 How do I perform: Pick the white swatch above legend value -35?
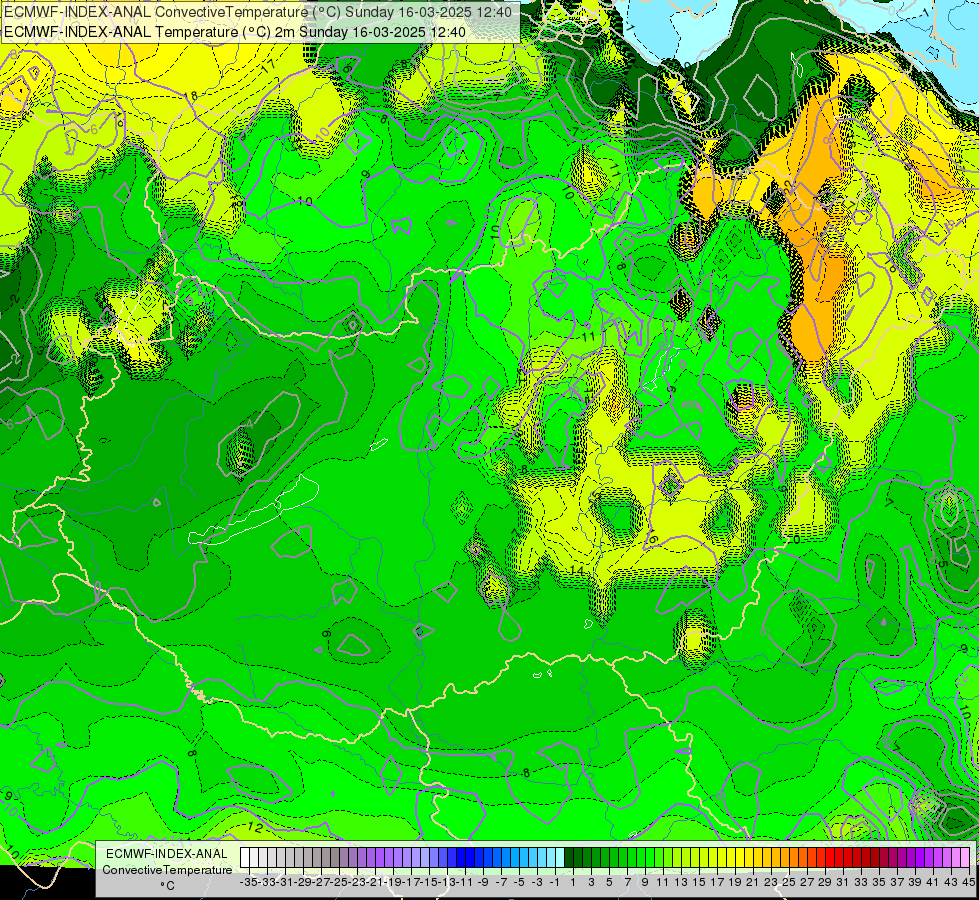pyautogui.click(x=245, y=858)
